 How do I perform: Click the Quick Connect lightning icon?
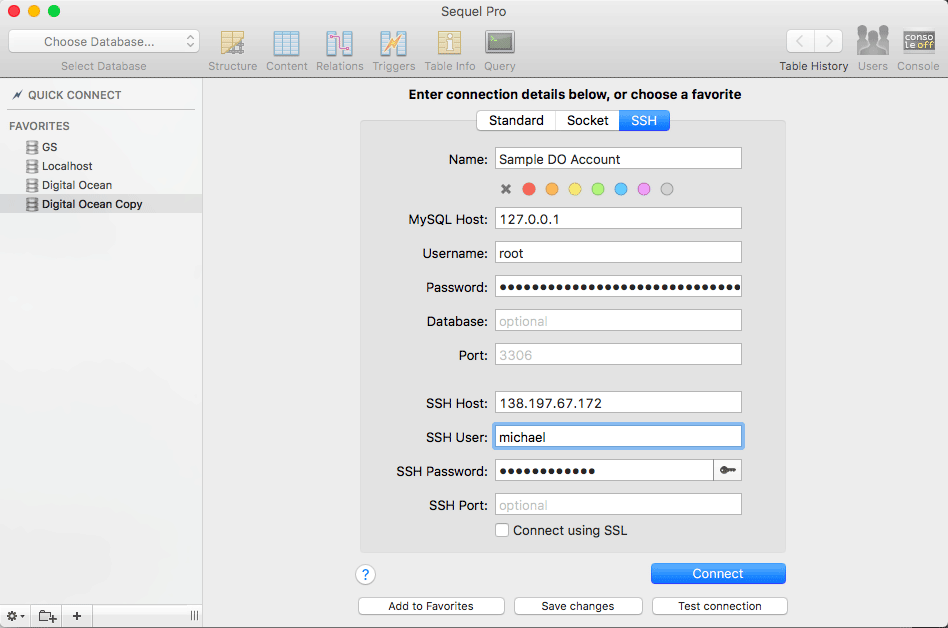click(x=18, y=95)
